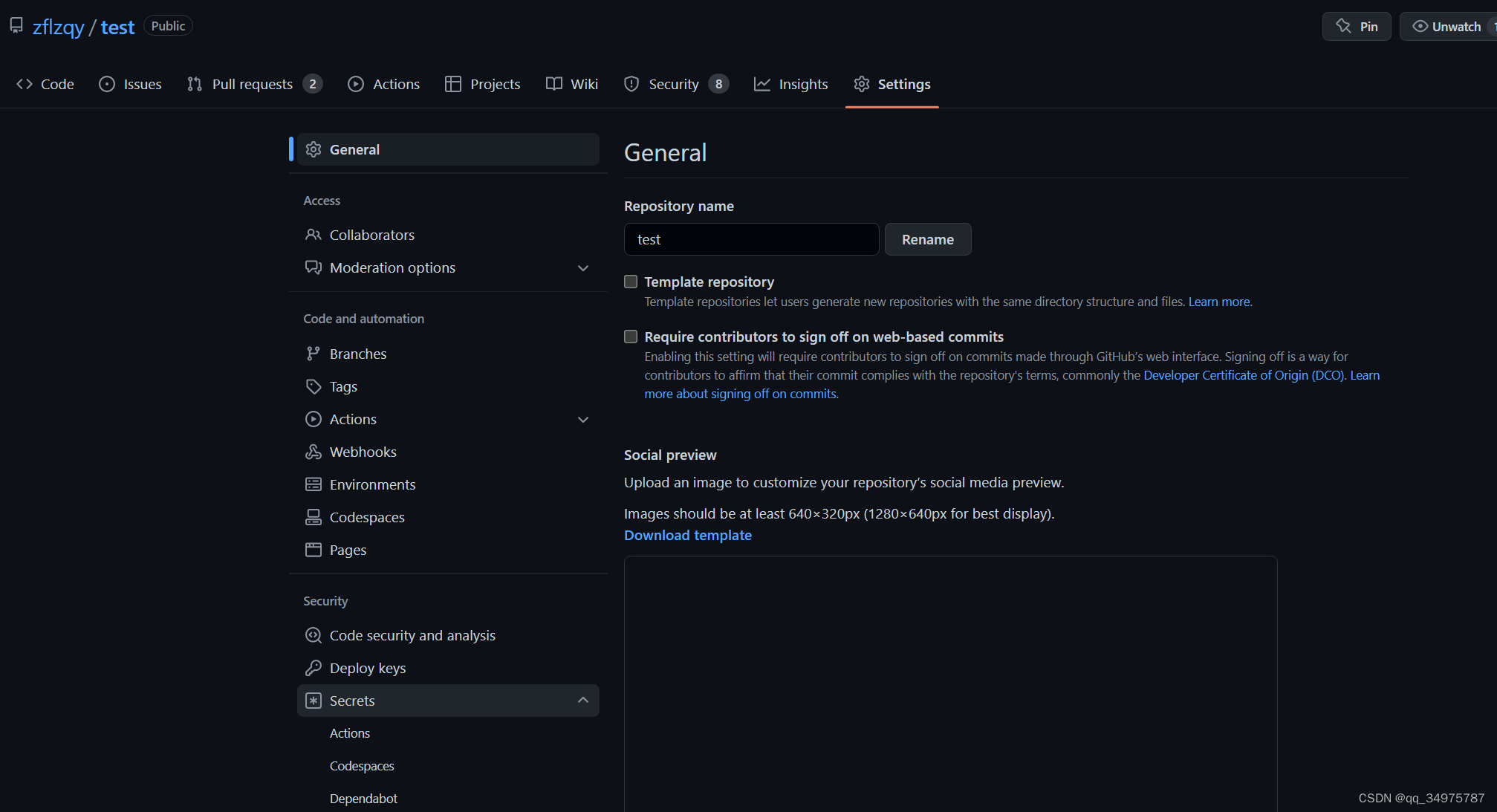
Task: Expand the sidebar Actions chevron
Action: [x=583, y=420]
